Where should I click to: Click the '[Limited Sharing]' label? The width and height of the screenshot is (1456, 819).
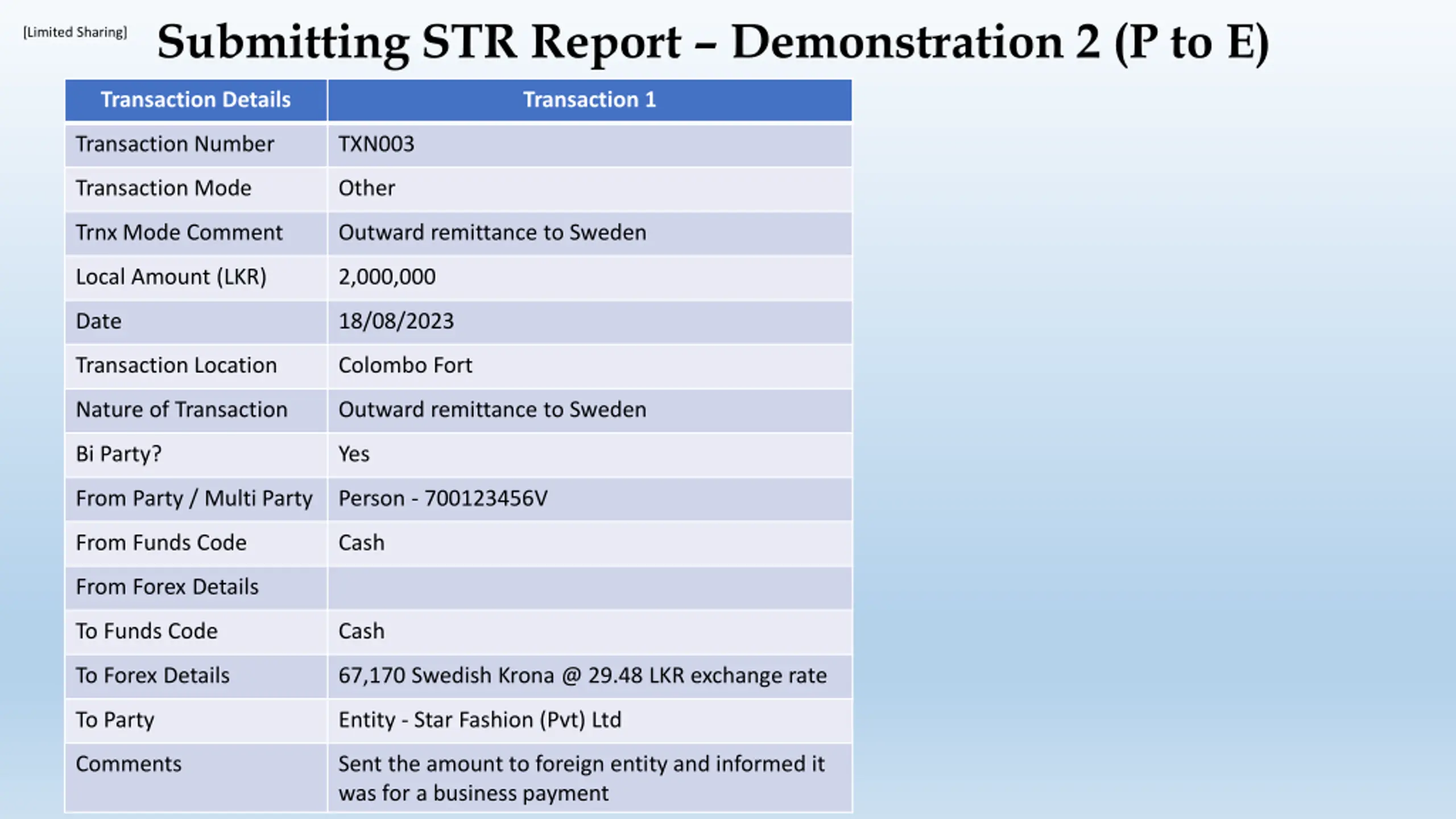[x=75, y=32]
